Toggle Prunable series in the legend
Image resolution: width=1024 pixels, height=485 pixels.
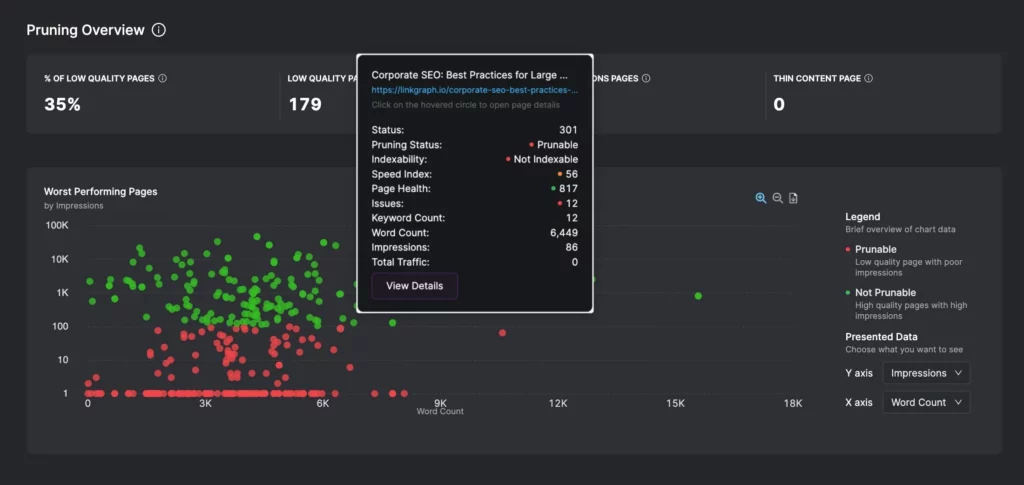point(876,249)
